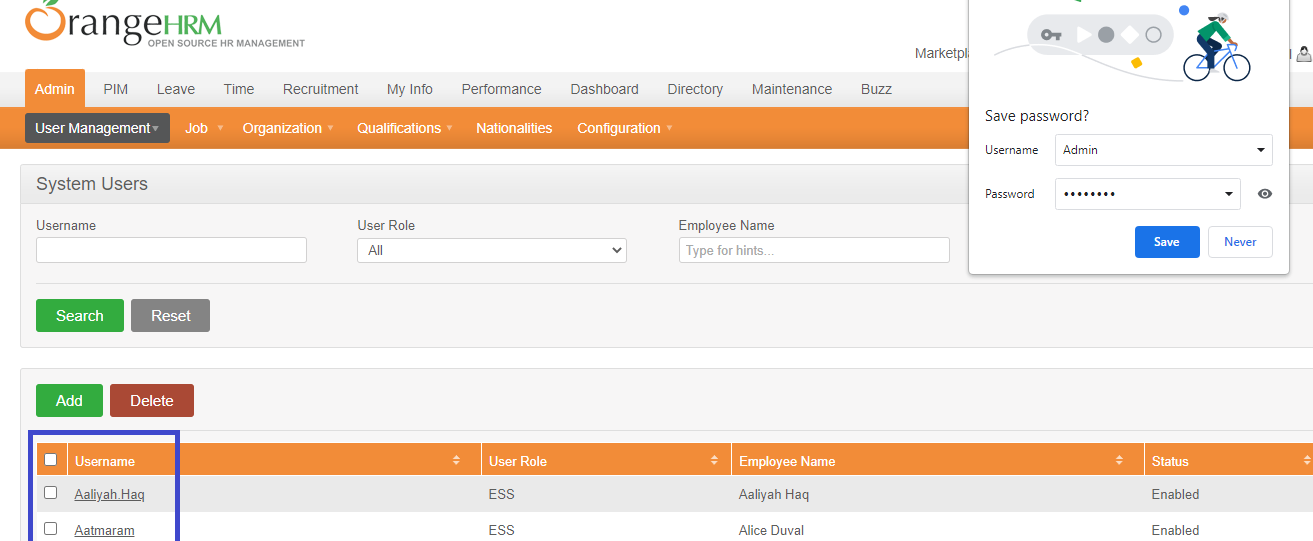Open the My Info tab
The width and height of the screenshot is (1313, 541).
coord(410,89)
